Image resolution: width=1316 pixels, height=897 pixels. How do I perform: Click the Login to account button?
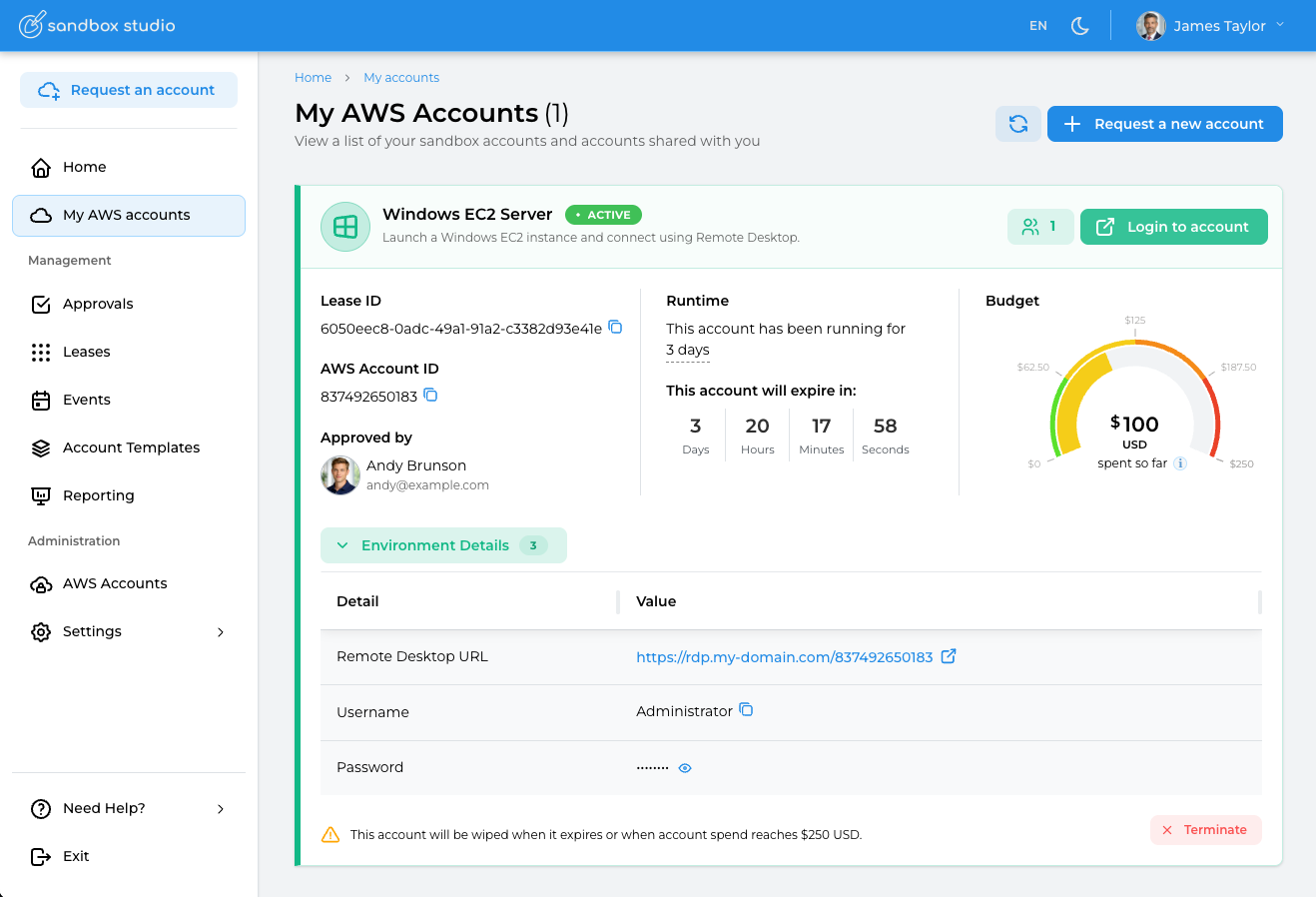1173,227
